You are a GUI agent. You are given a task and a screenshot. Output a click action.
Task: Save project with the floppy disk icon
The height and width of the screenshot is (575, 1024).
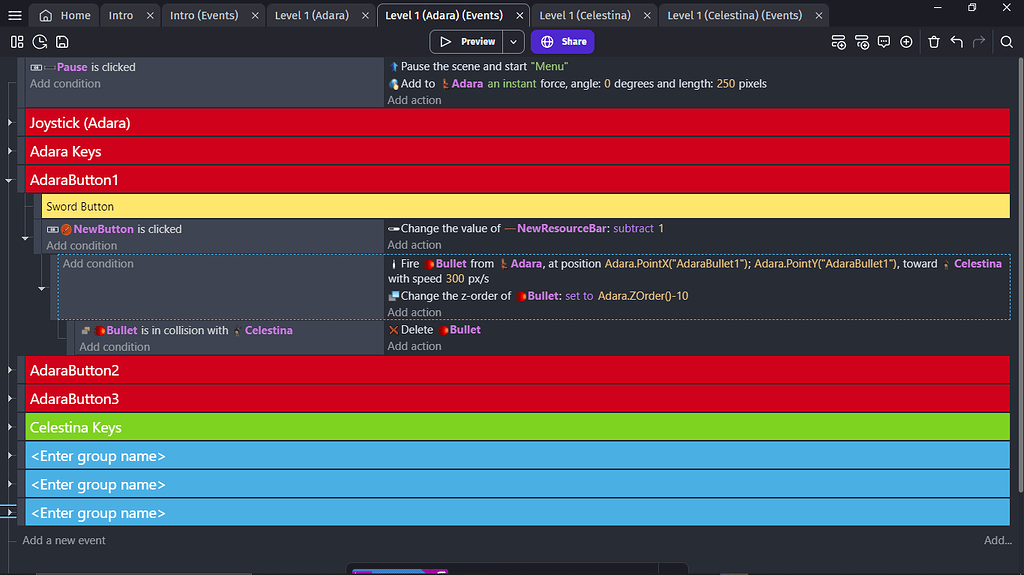tap(62, 42)
